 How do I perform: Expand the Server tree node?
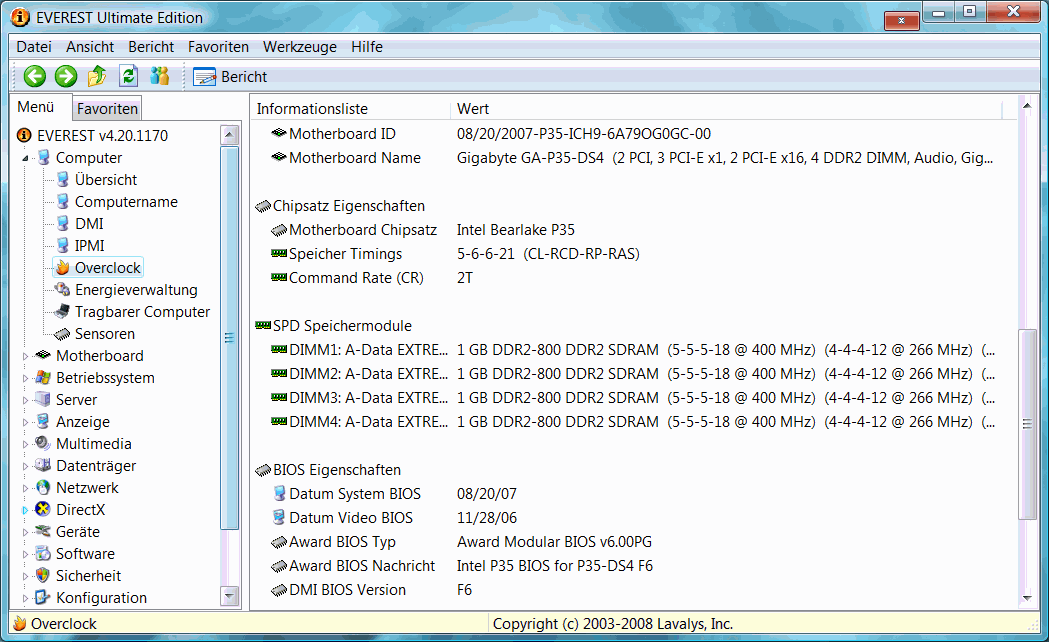[25, 401]
